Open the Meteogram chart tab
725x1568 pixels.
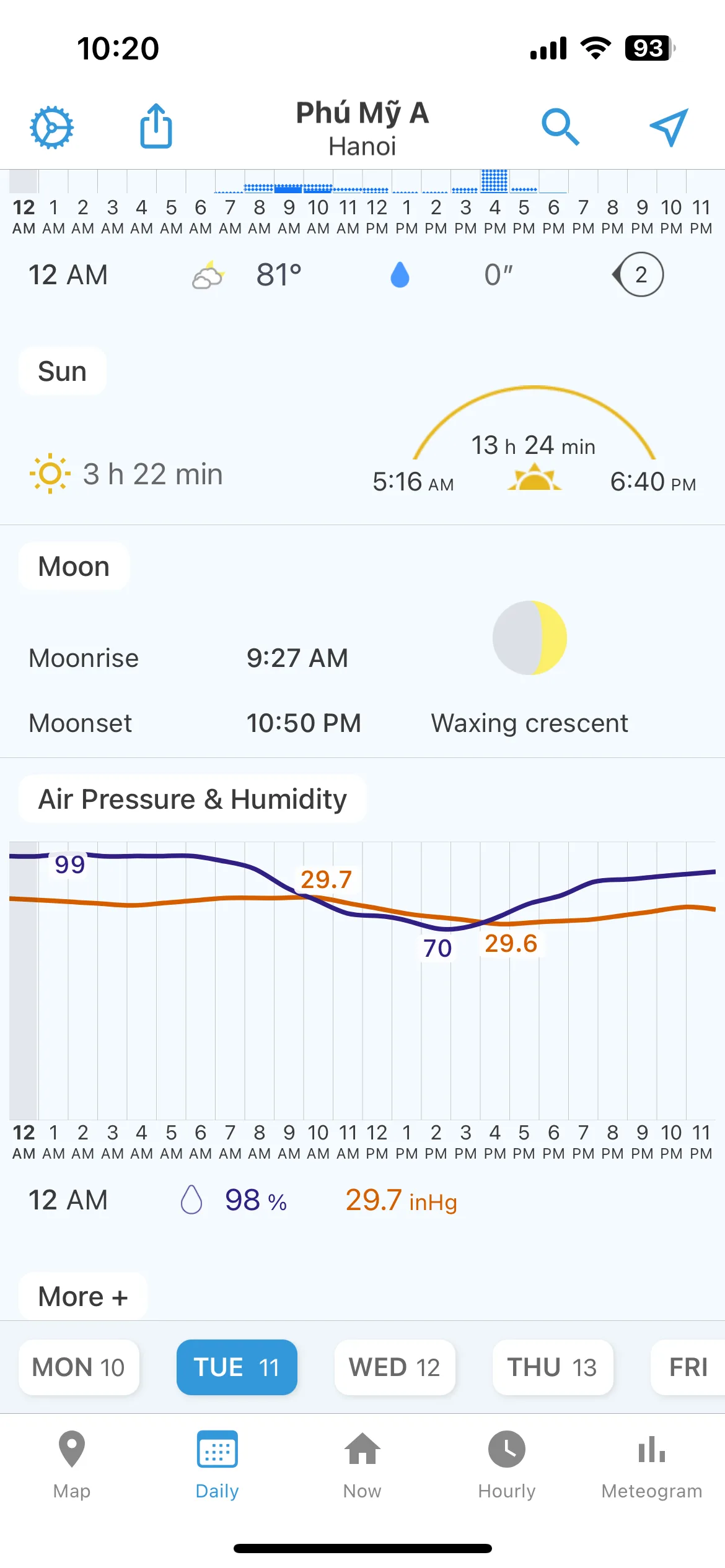click(x=652, y=1465)
